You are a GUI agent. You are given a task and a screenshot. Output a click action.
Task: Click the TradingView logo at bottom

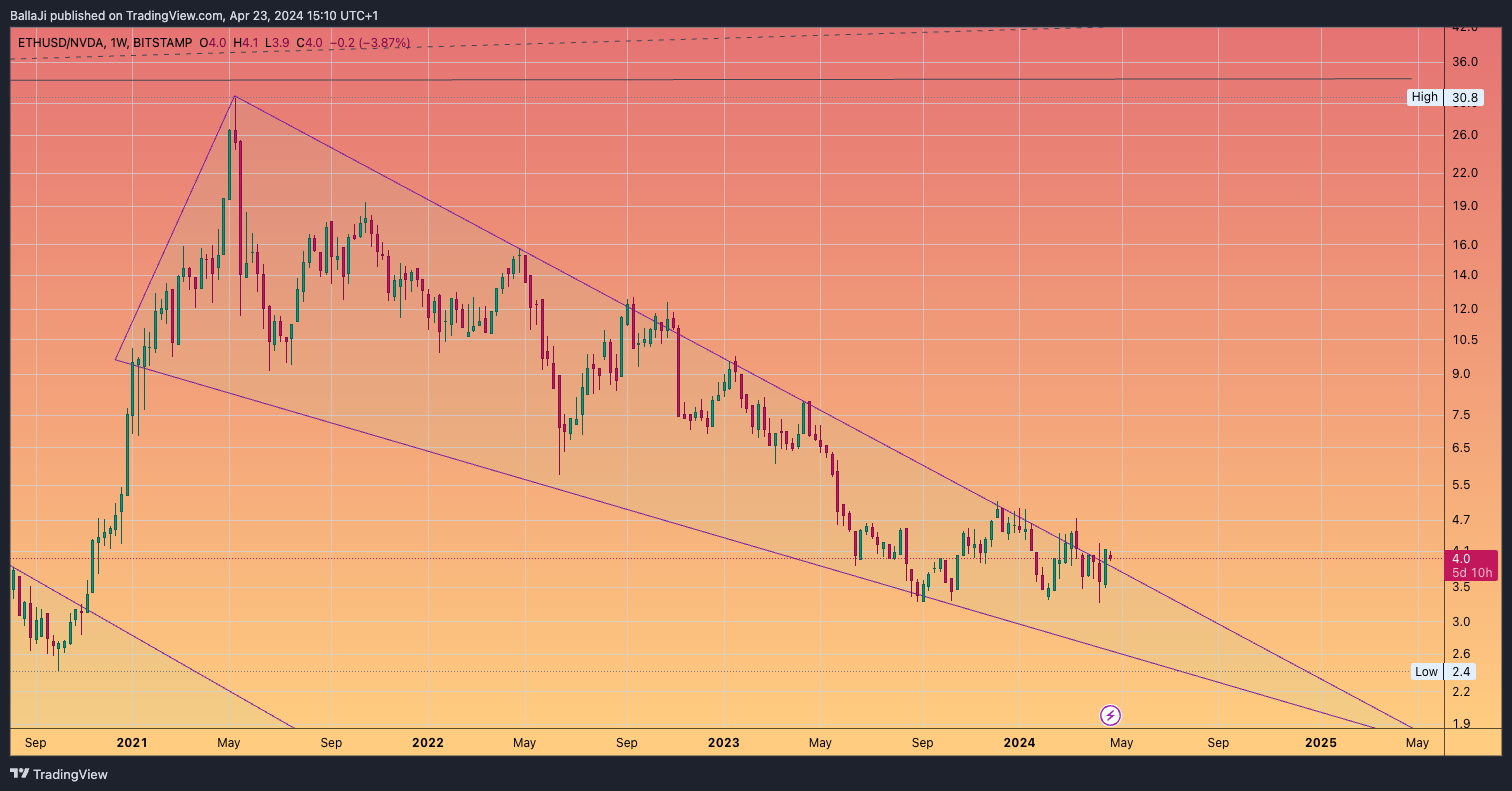pyautogui.click(x=58, y=774)
